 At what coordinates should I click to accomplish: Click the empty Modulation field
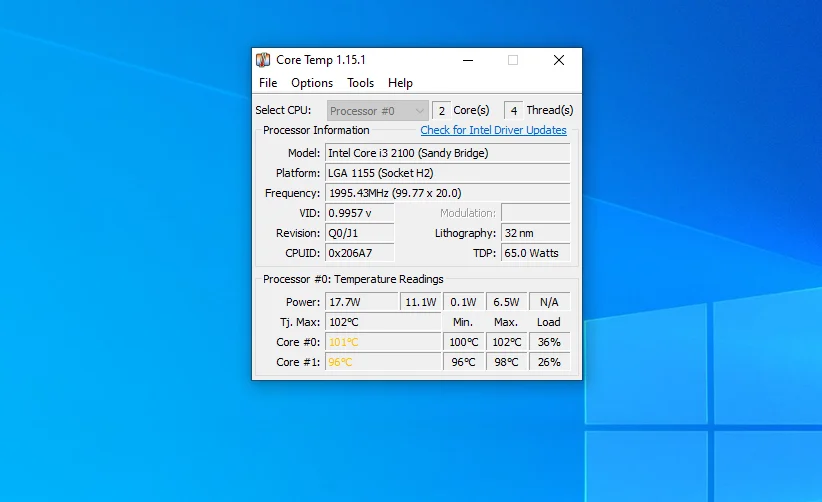click(536, 213)
